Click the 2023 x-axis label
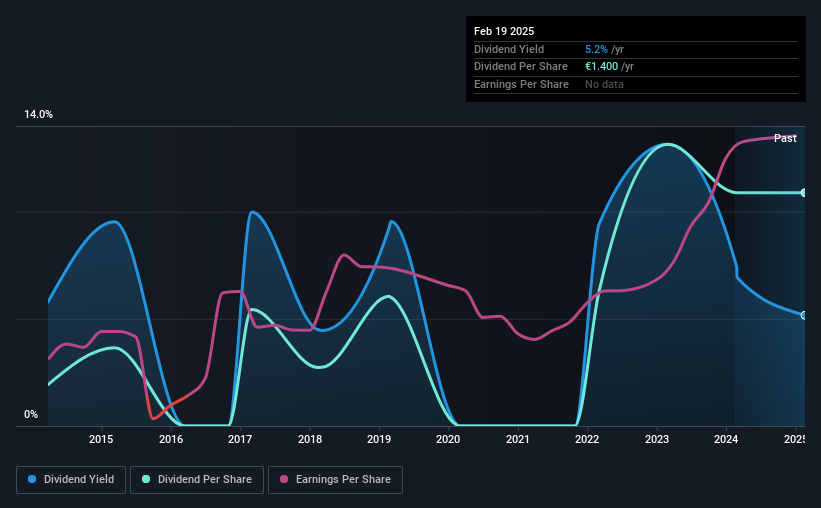The height and width of the screenshot is (508, 821). point(657,439)
